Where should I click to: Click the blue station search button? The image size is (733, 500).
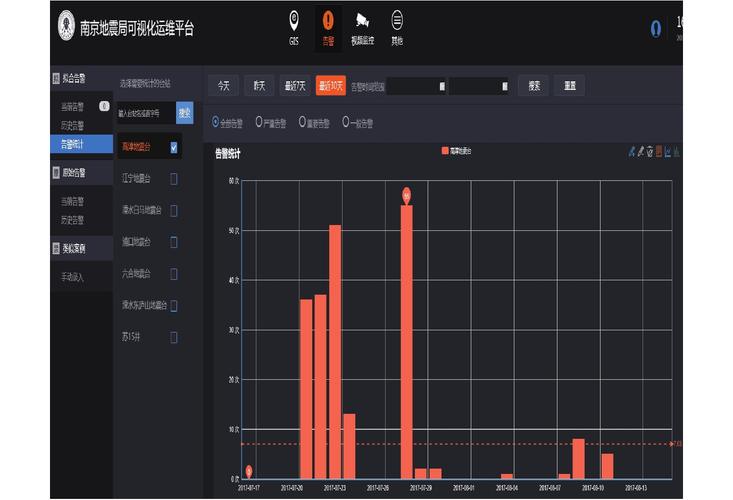[x=185, y=113]
